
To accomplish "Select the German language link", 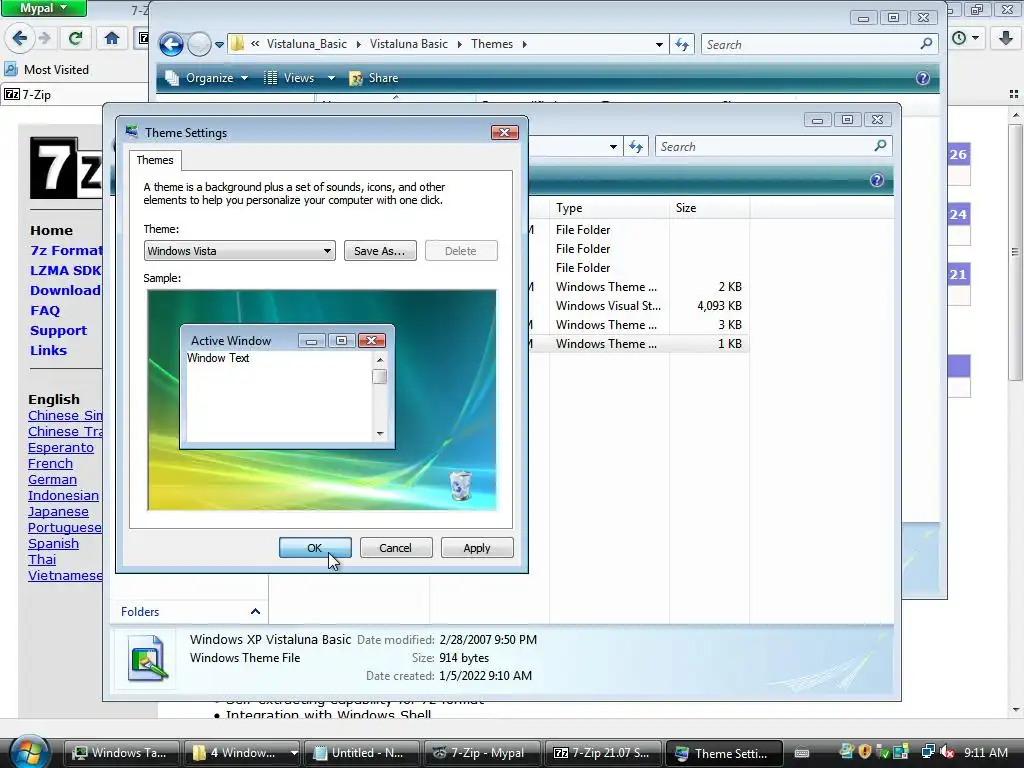I will [52, 479].
